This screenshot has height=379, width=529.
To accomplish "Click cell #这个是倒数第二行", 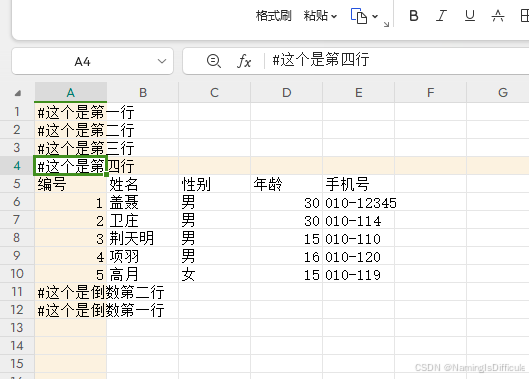I will pos(71,292).
